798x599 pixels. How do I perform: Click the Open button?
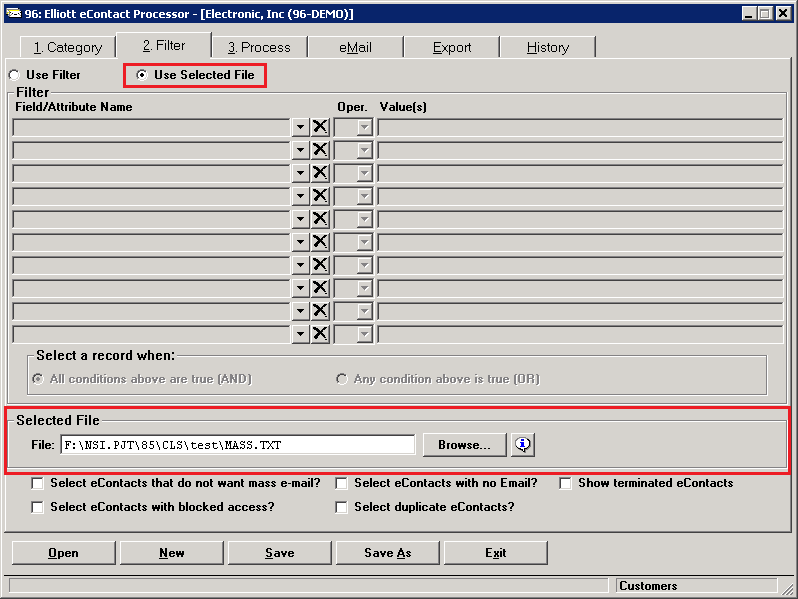64,553
